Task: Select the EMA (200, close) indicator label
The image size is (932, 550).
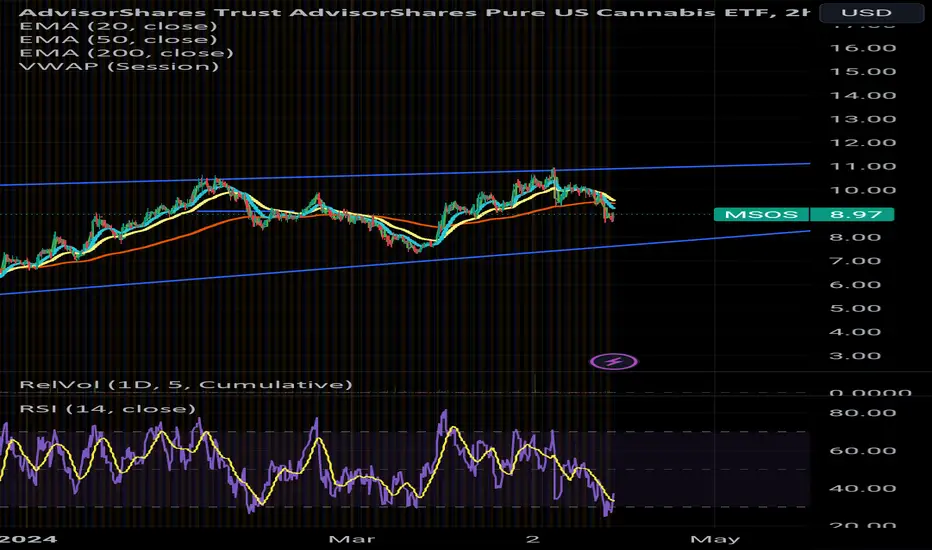Action: (126, 53)
